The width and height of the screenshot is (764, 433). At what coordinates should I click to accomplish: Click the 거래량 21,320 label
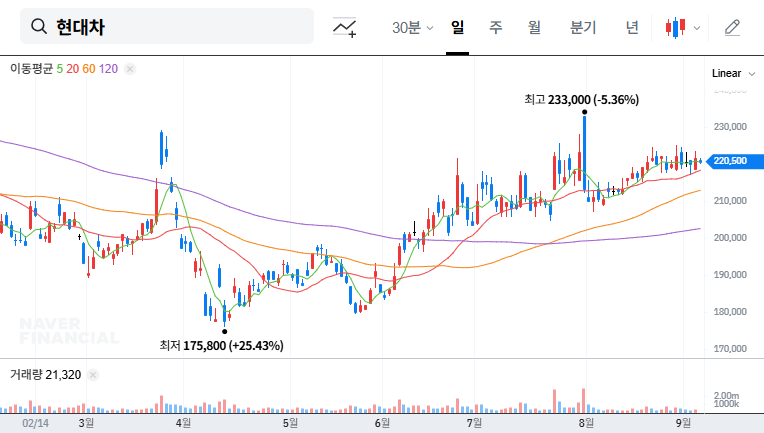pos(45,375)
